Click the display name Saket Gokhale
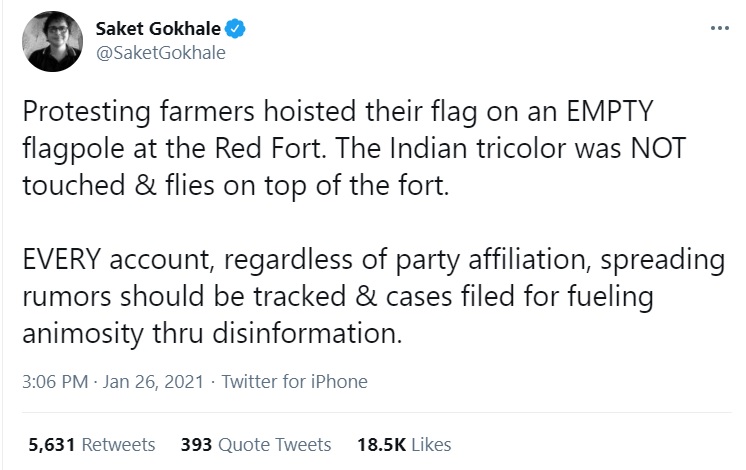This screenshot has height=470, width=746. tap(161, 30)
